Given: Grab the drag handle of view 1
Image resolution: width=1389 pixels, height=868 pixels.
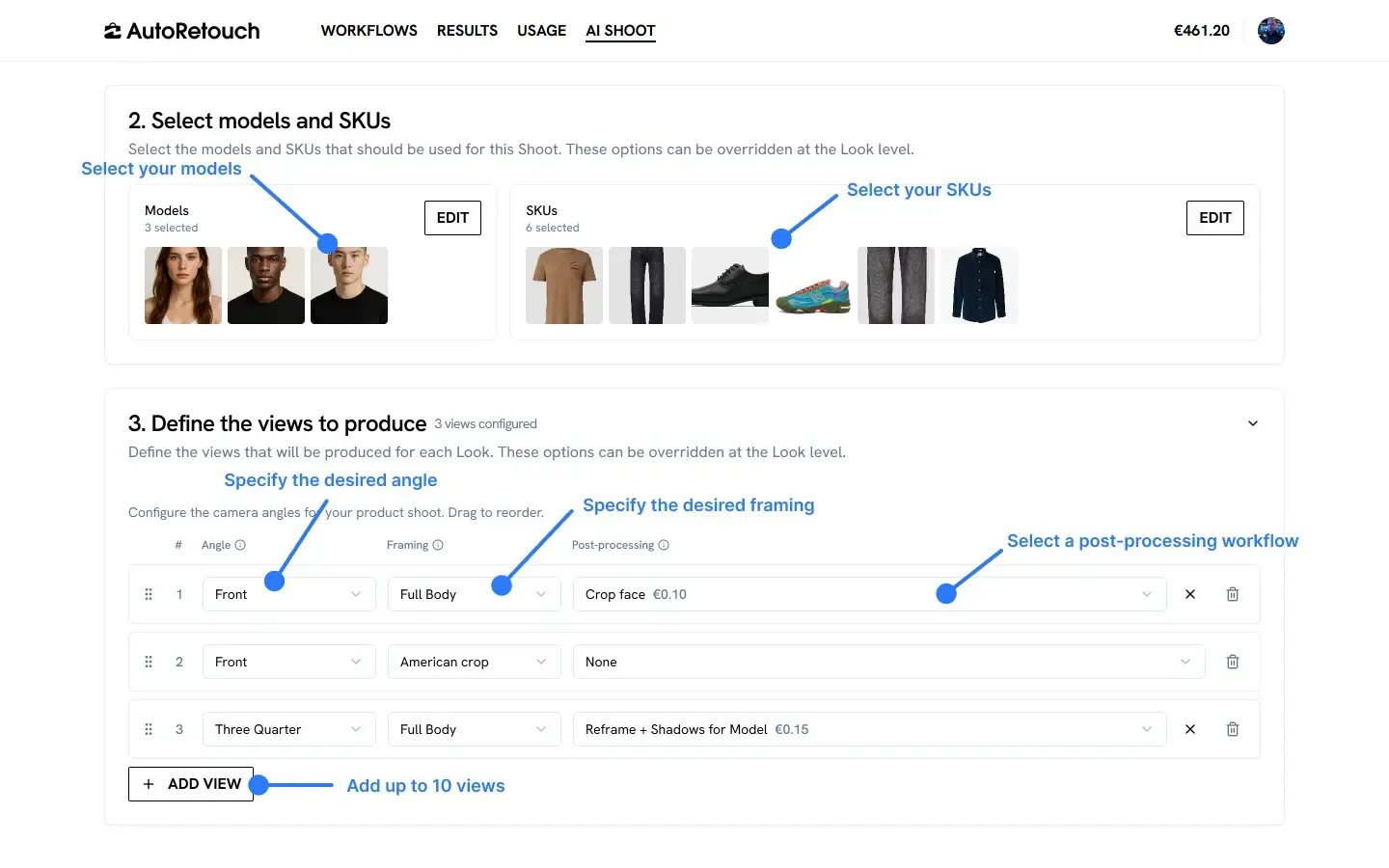Looking at the screenshot, I should point(149,594).
